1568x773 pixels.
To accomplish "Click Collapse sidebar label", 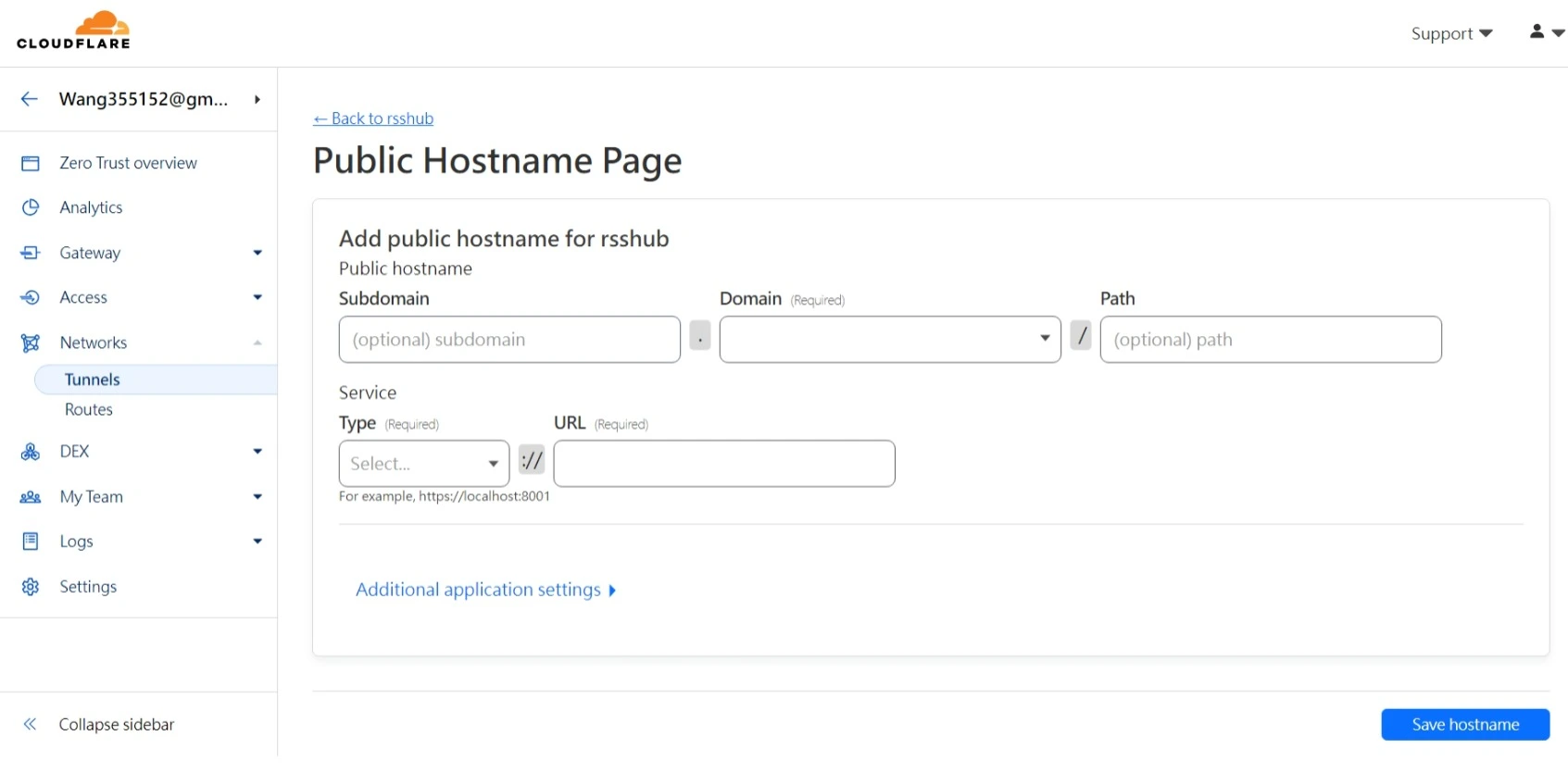I will pyautogui.click(x=117, y=724).
